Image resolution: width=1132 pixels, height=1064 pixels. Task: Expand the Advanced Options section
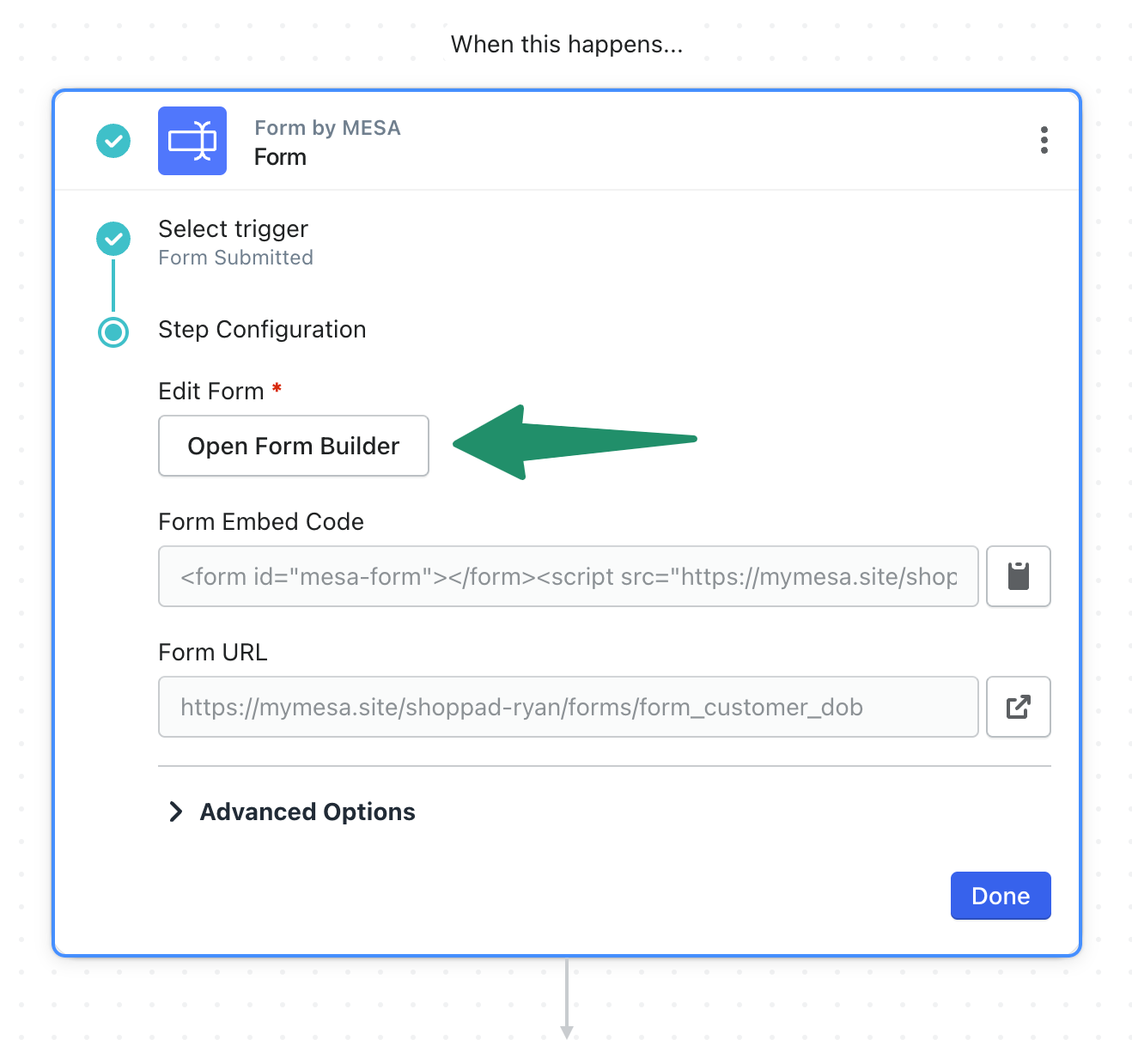292,812
